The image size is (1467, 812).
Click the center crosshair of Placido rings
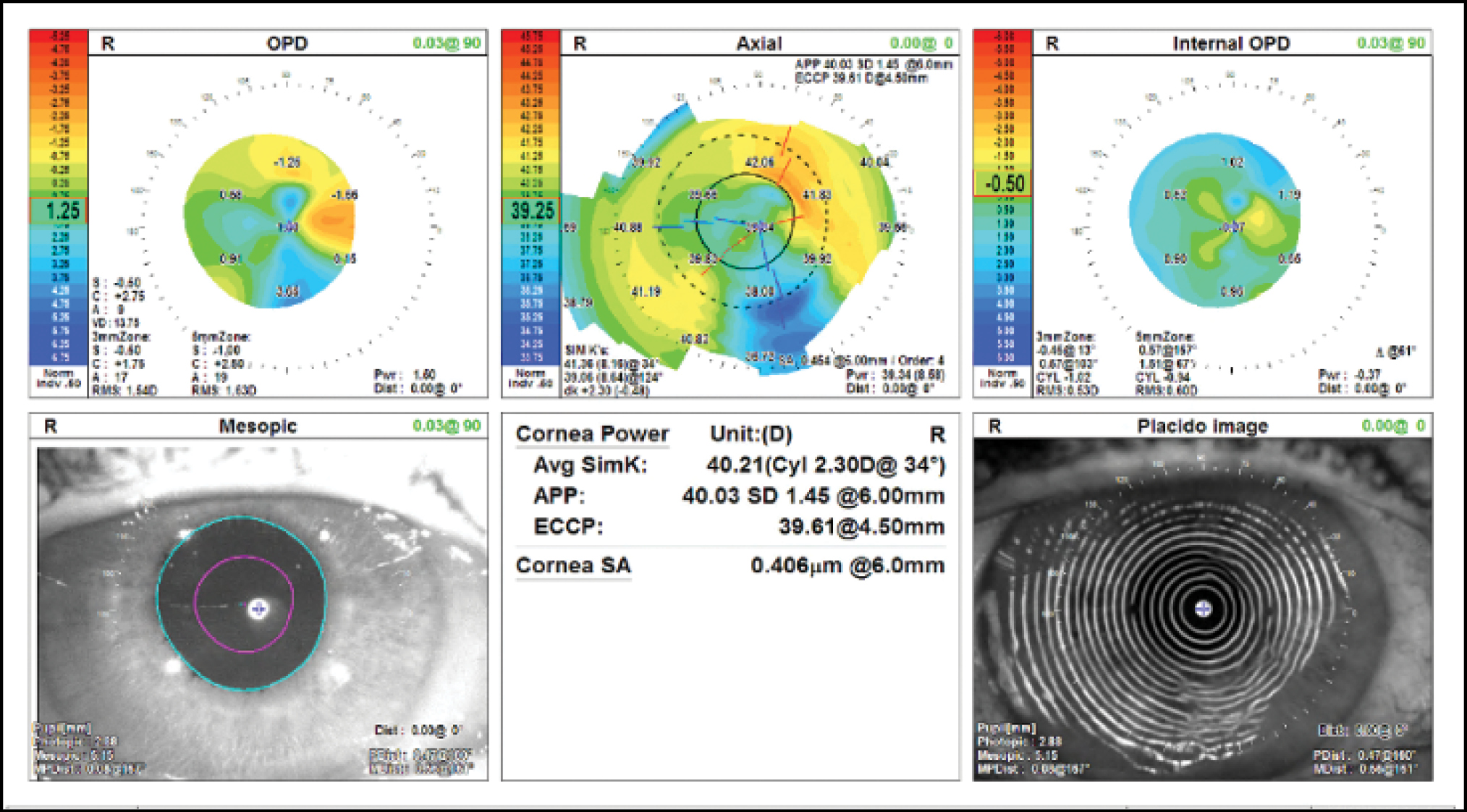1202,609
